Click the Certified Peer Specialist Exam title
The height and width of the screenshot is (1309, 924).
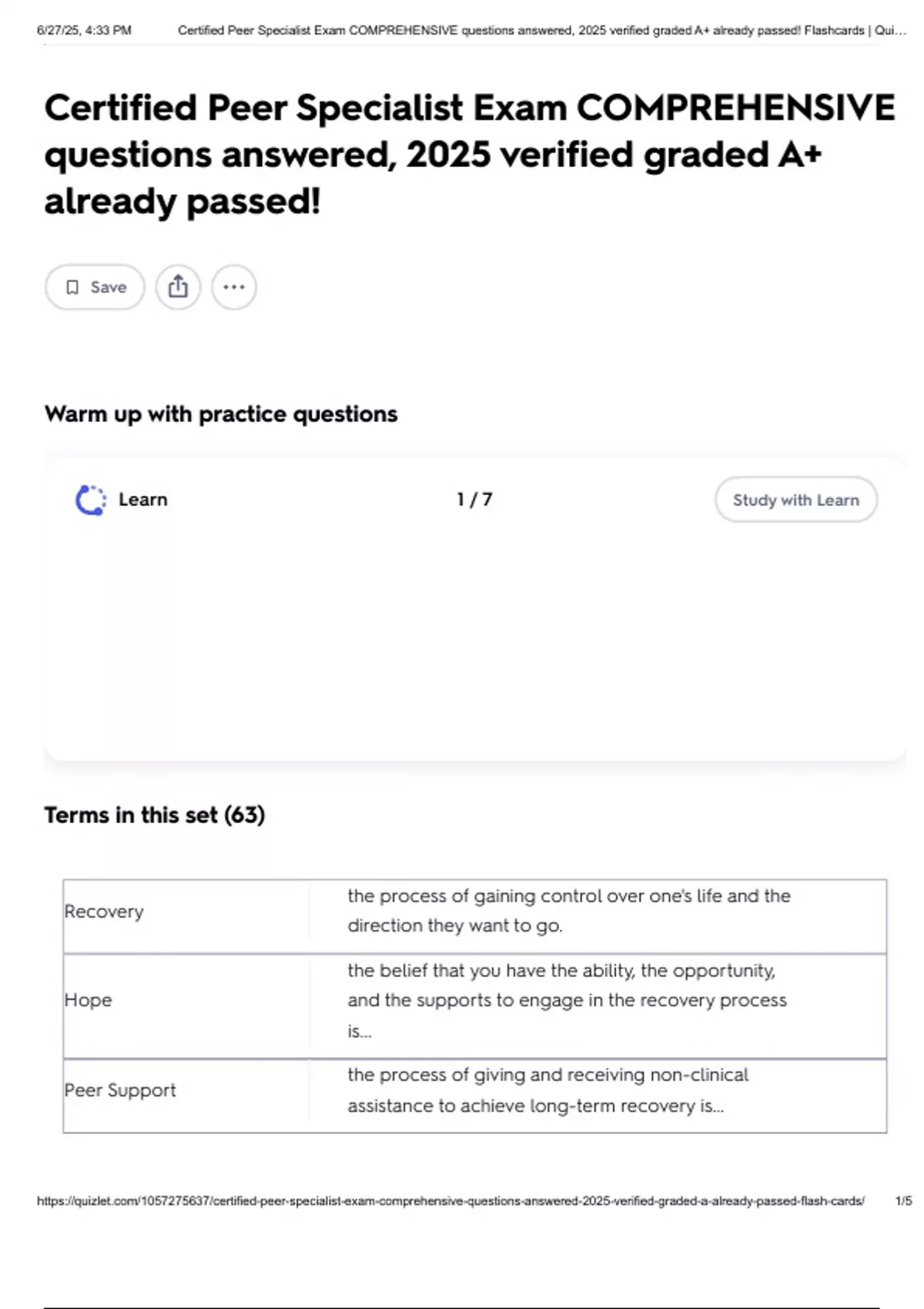[x=470, y=154]
